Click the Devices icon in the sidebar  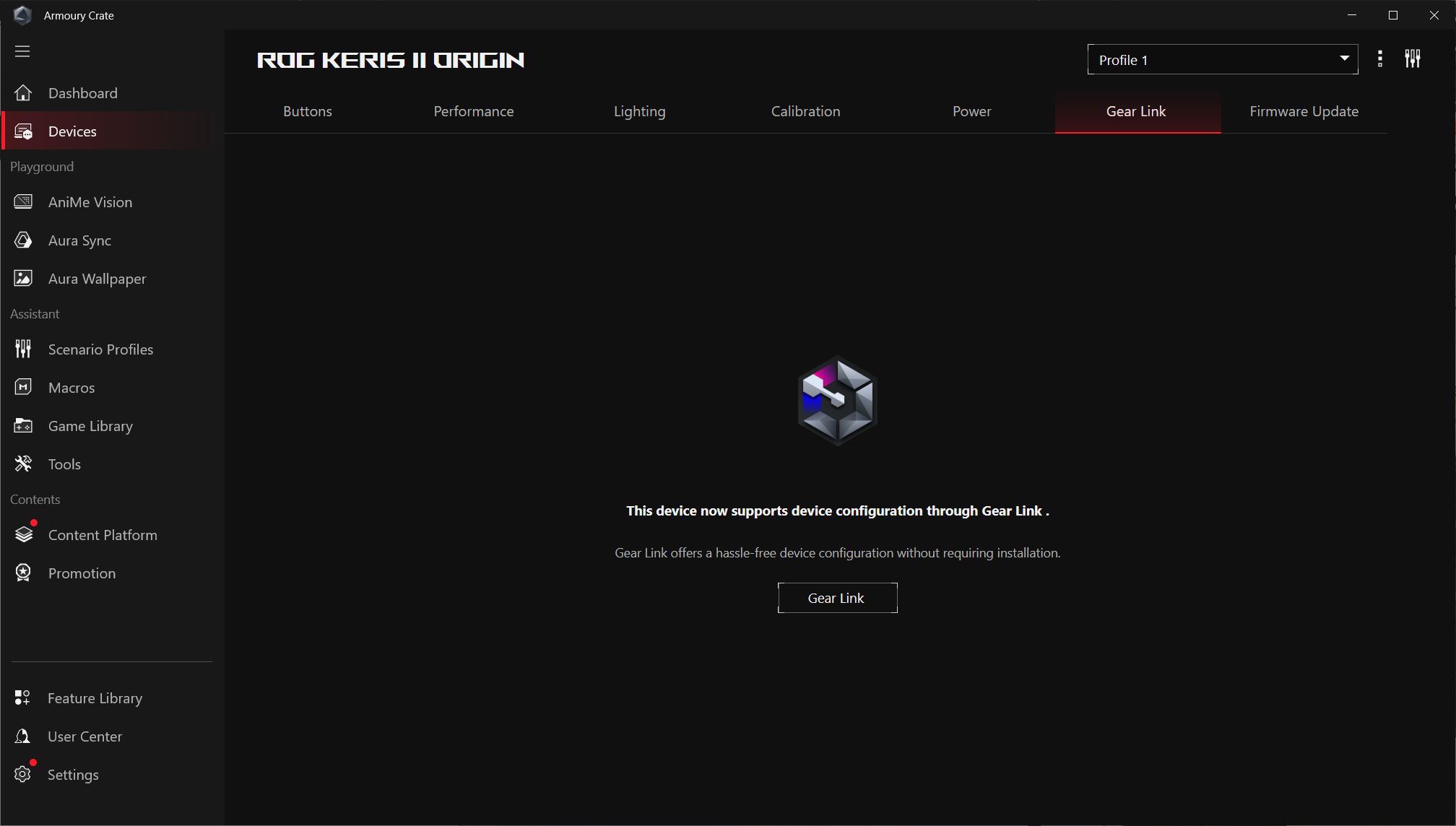[23, 131]
